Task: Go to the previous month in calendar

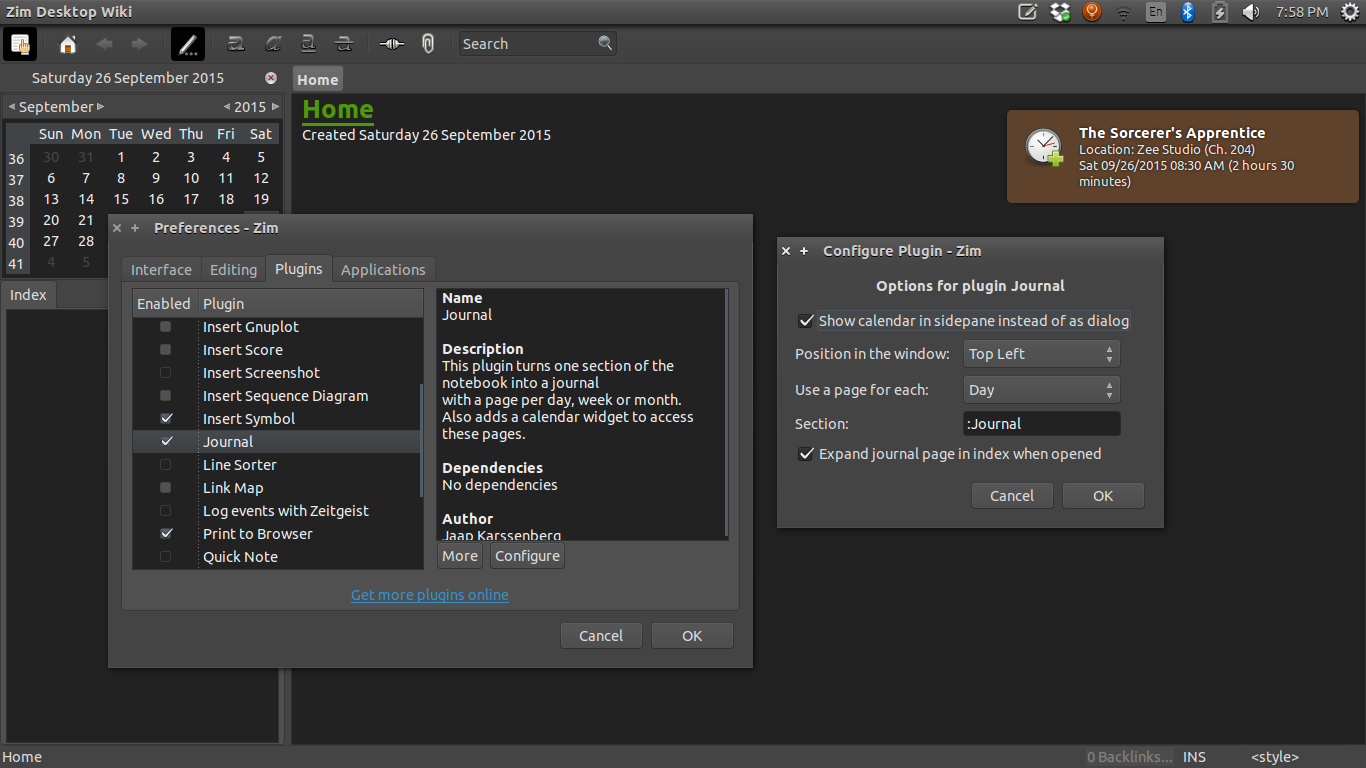Action: point(12,107)
